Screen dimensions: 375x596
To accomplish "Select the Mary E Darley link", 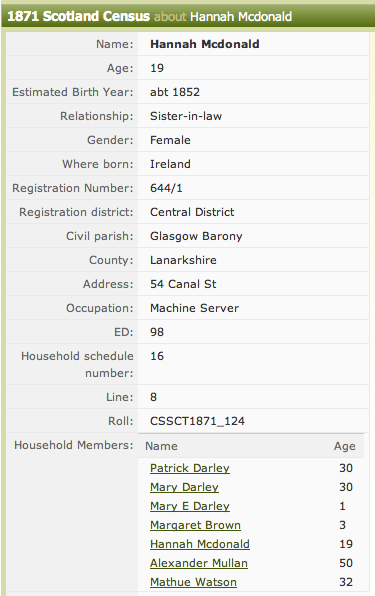I will pos(190,506).
